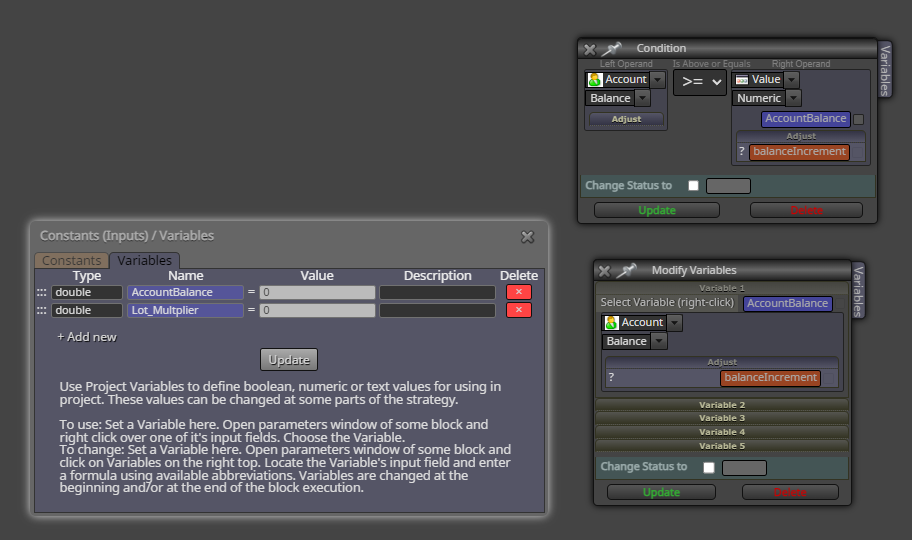
Task: Click Adjust header in Condition right operand
Action: [801, 137]
